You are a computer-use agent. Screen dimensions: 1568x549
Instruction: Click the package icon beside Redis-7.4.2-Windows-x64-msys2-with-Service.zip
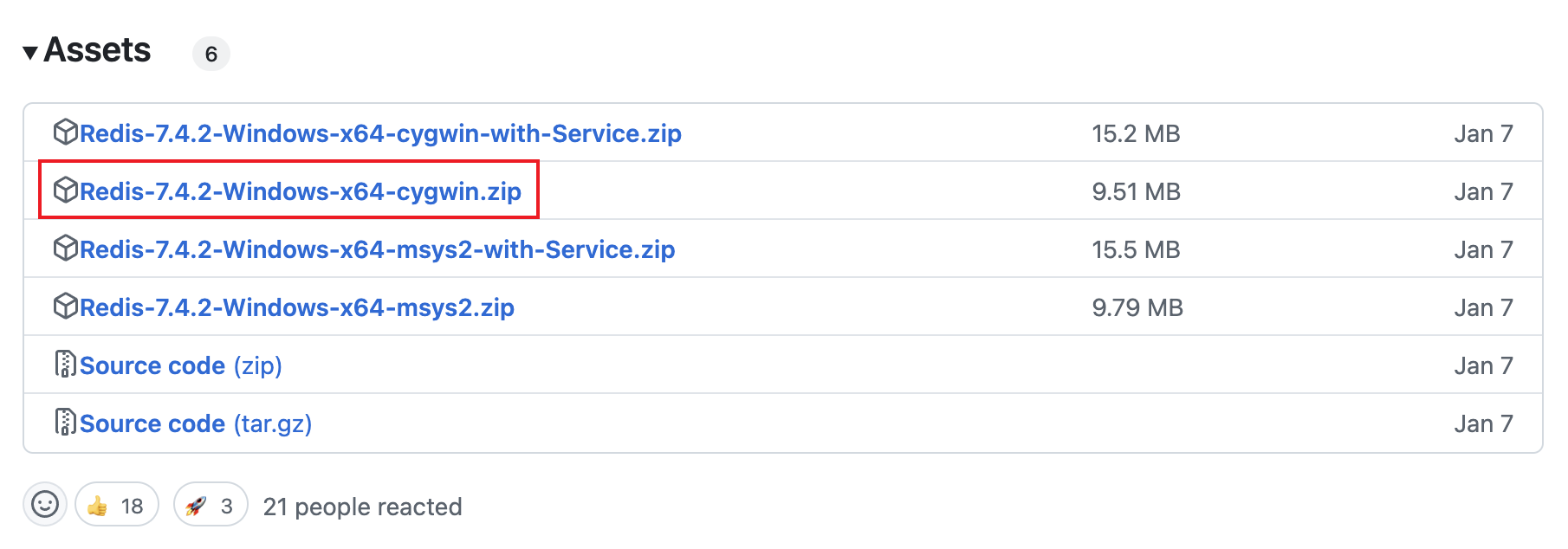tap(64, 249)
